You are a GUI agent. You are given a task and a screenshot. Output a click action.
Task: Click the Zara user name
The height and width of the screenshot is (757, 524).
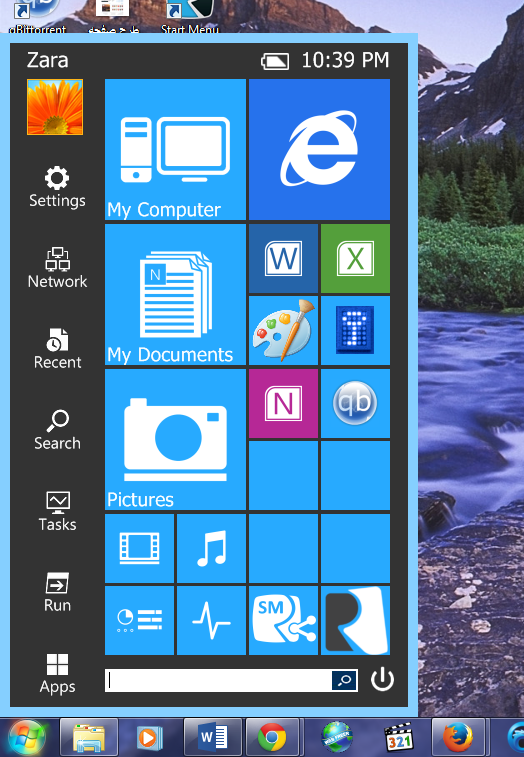(47, 60)
